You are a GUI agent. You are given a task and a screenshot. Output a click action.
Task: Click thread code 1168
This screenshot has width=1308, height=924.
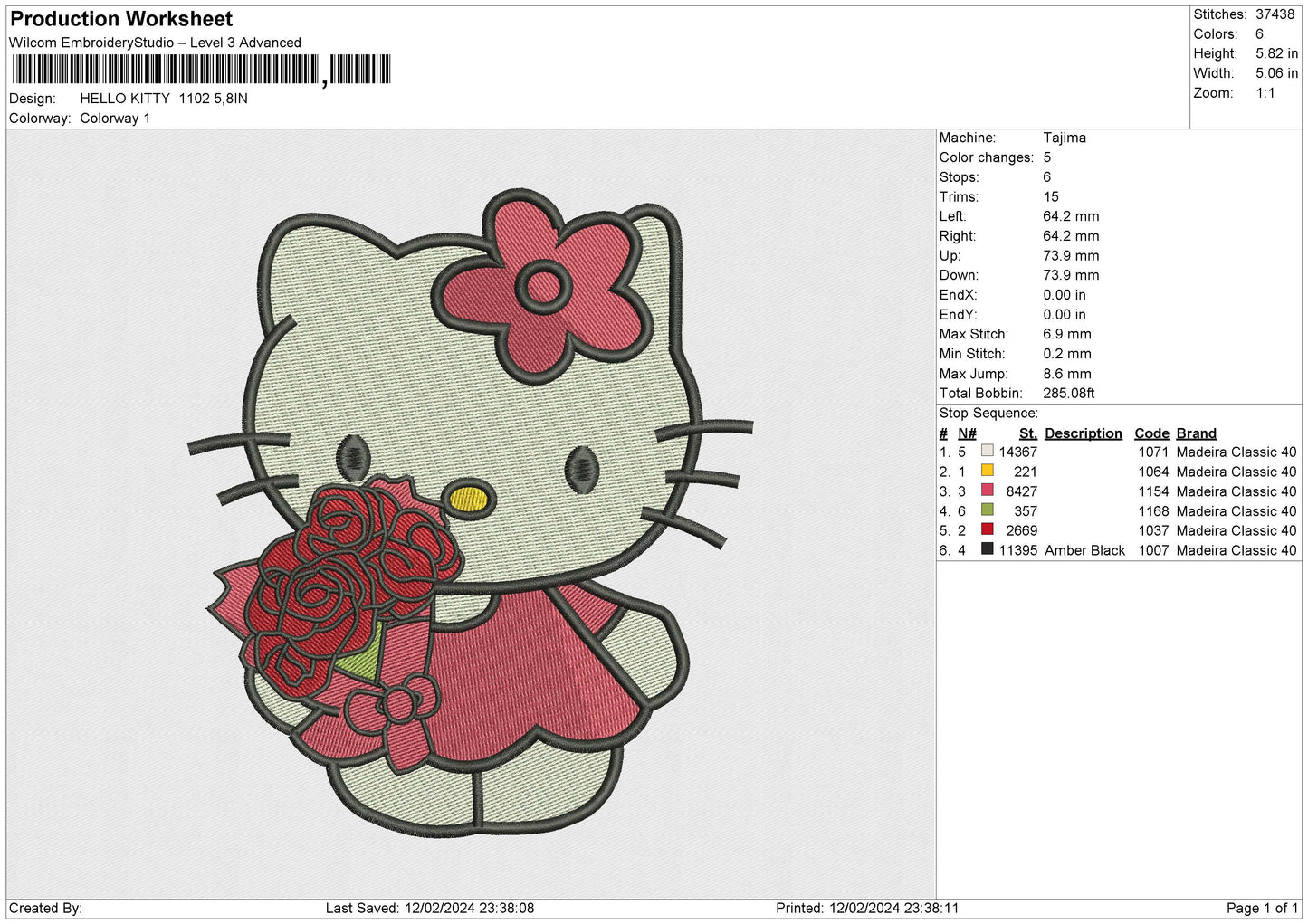(1154, 511)
